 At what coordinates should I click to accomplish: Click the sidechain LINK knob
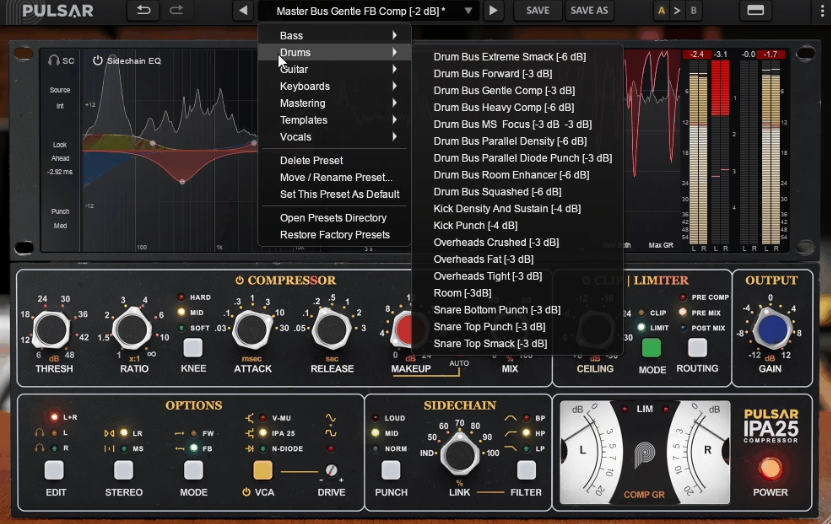459,454
